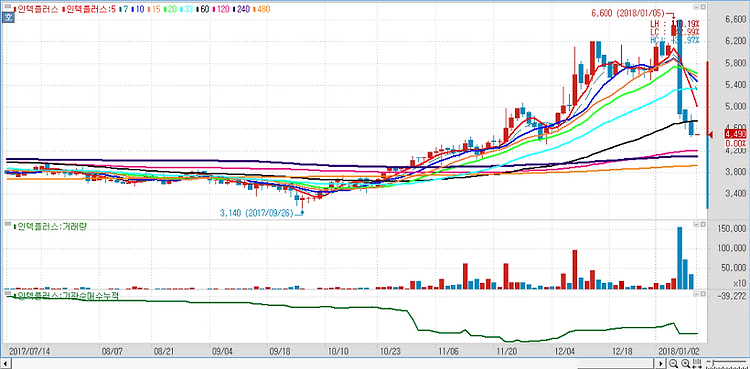Click the 11/06 date axis label
Screen dimensions: 750x369
[448, 351]
